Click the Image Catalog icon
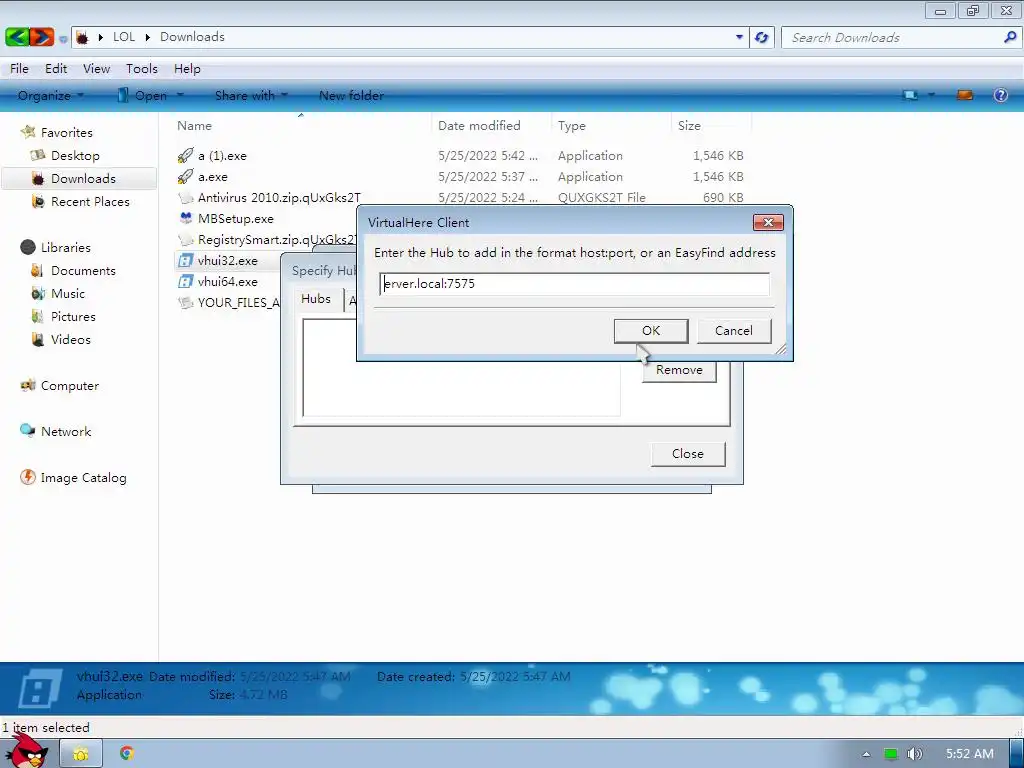This screenshot has width=1024, height=768. coord(28,477)
